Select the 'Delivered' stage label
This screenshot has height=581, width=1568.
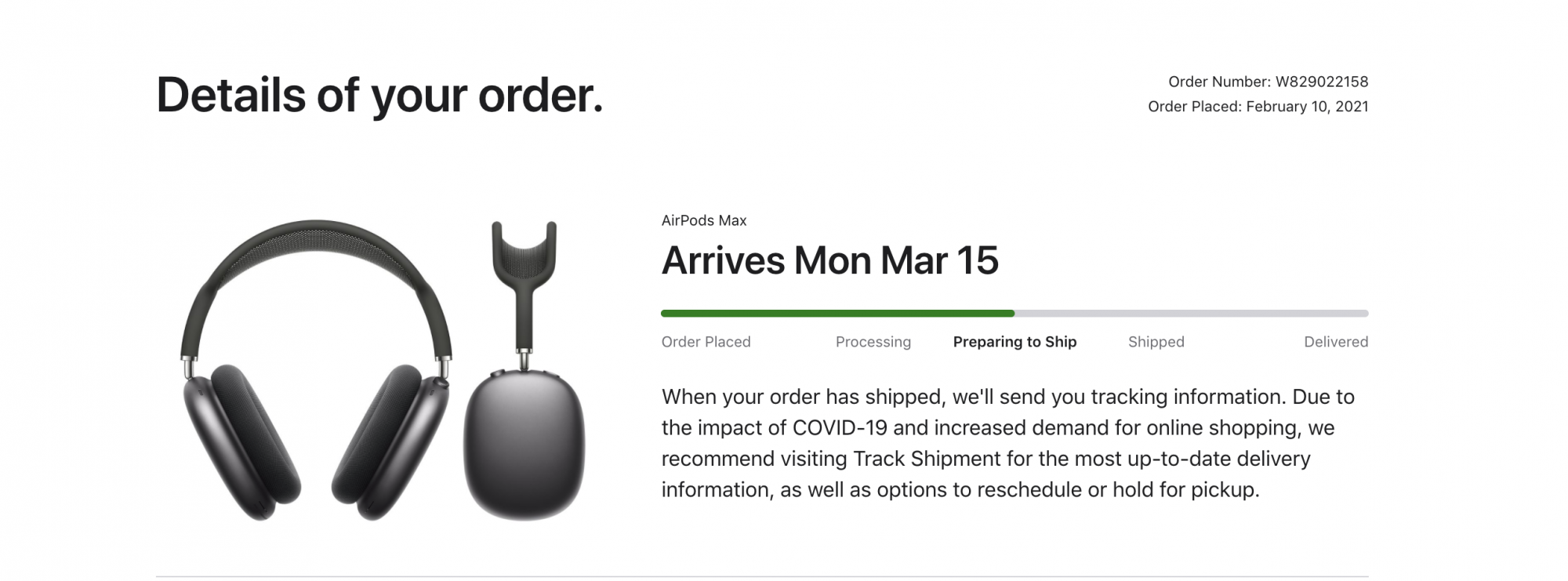pos(1335,342)
